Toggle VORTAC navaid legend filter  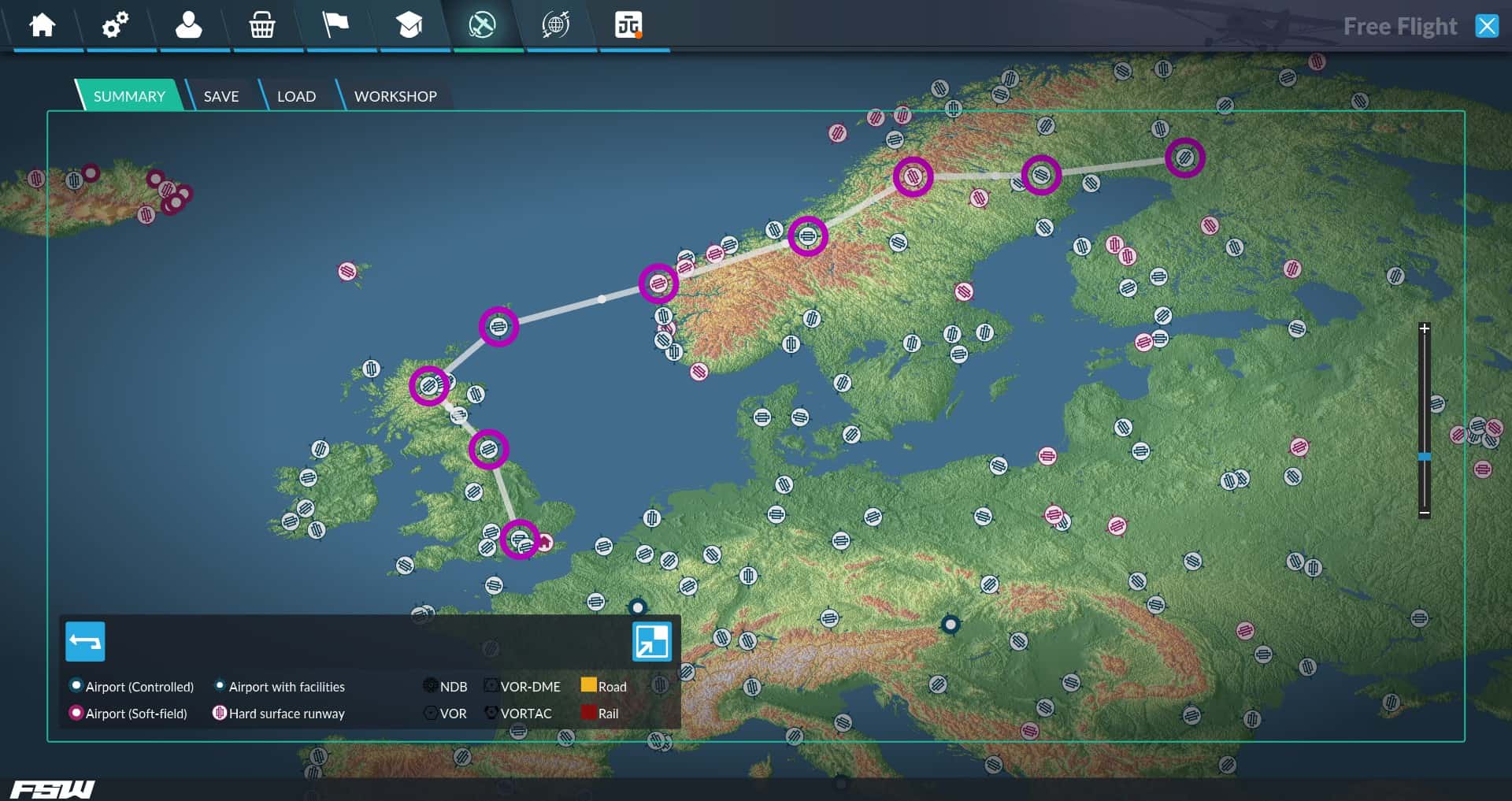[x=518, y=714]
